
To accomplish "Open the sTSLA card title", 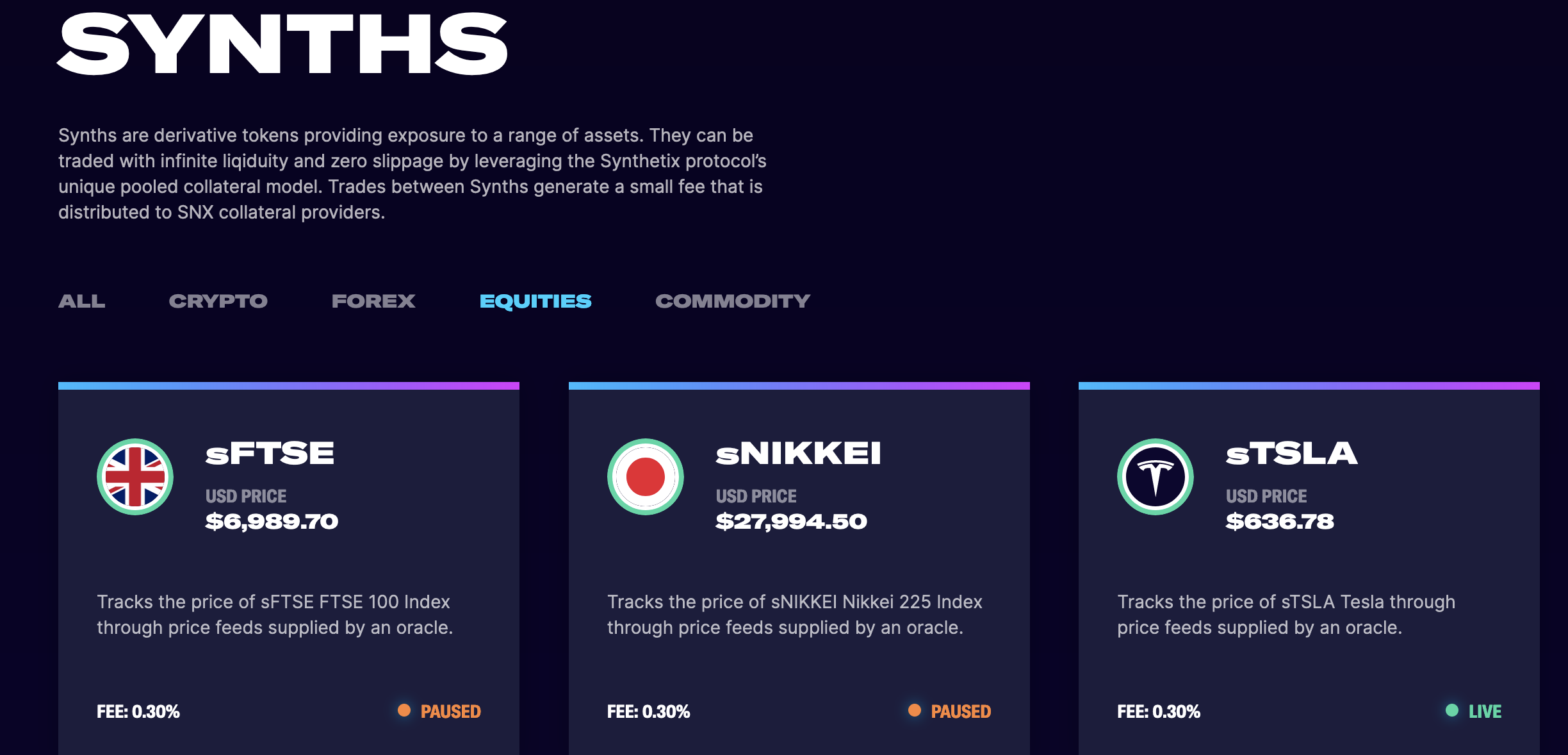I will pos(1291,454).
